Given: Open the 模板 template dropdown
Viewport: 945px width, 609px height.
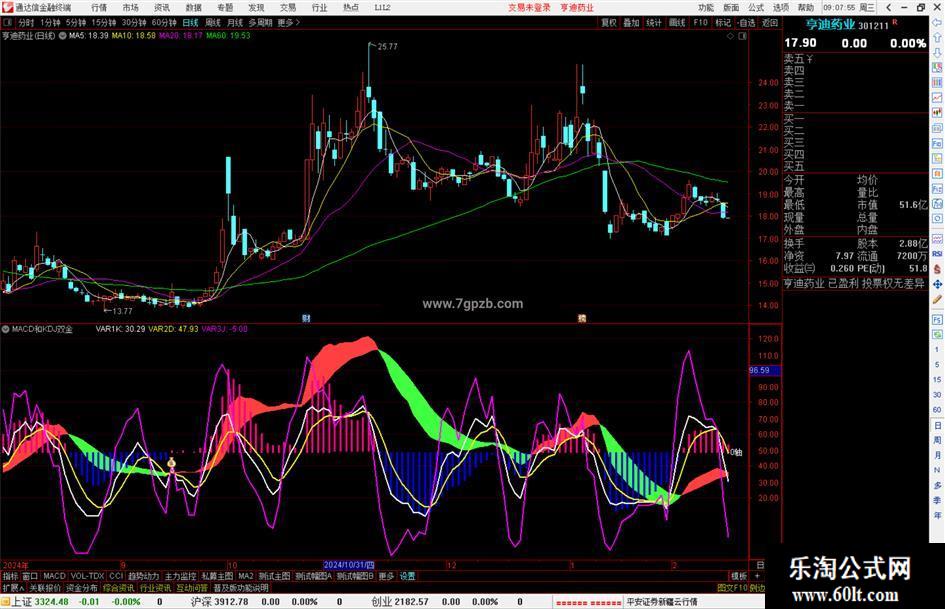Looking at the screenshot, I should pyautogui.click(x=739, y=576).
